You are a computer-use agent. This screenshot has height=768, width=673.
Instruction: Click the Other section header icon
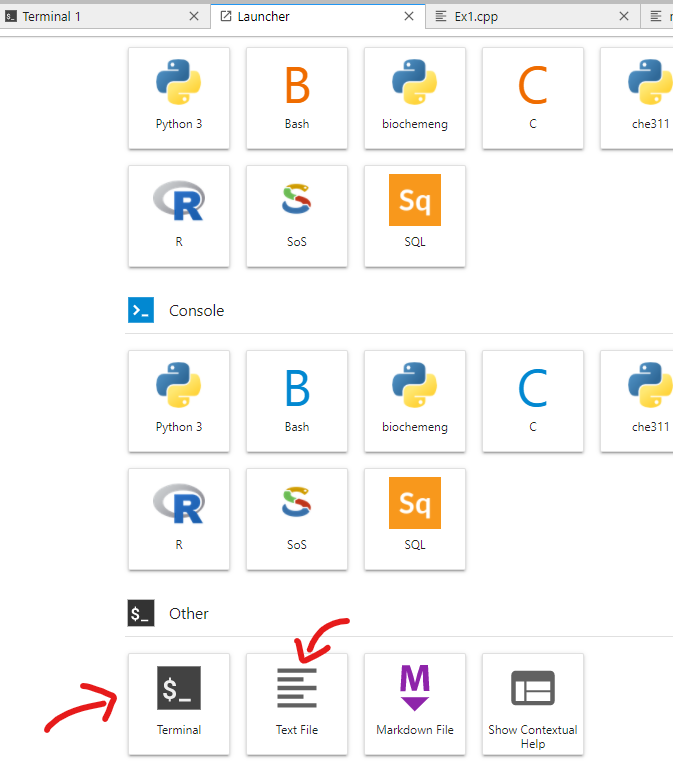(x=141, y=613)
